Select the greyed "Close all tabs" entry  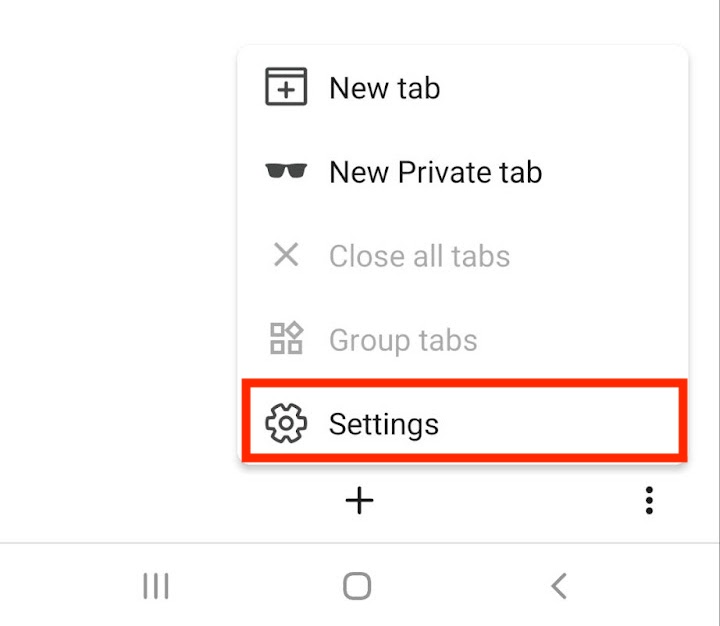[463, 255]
